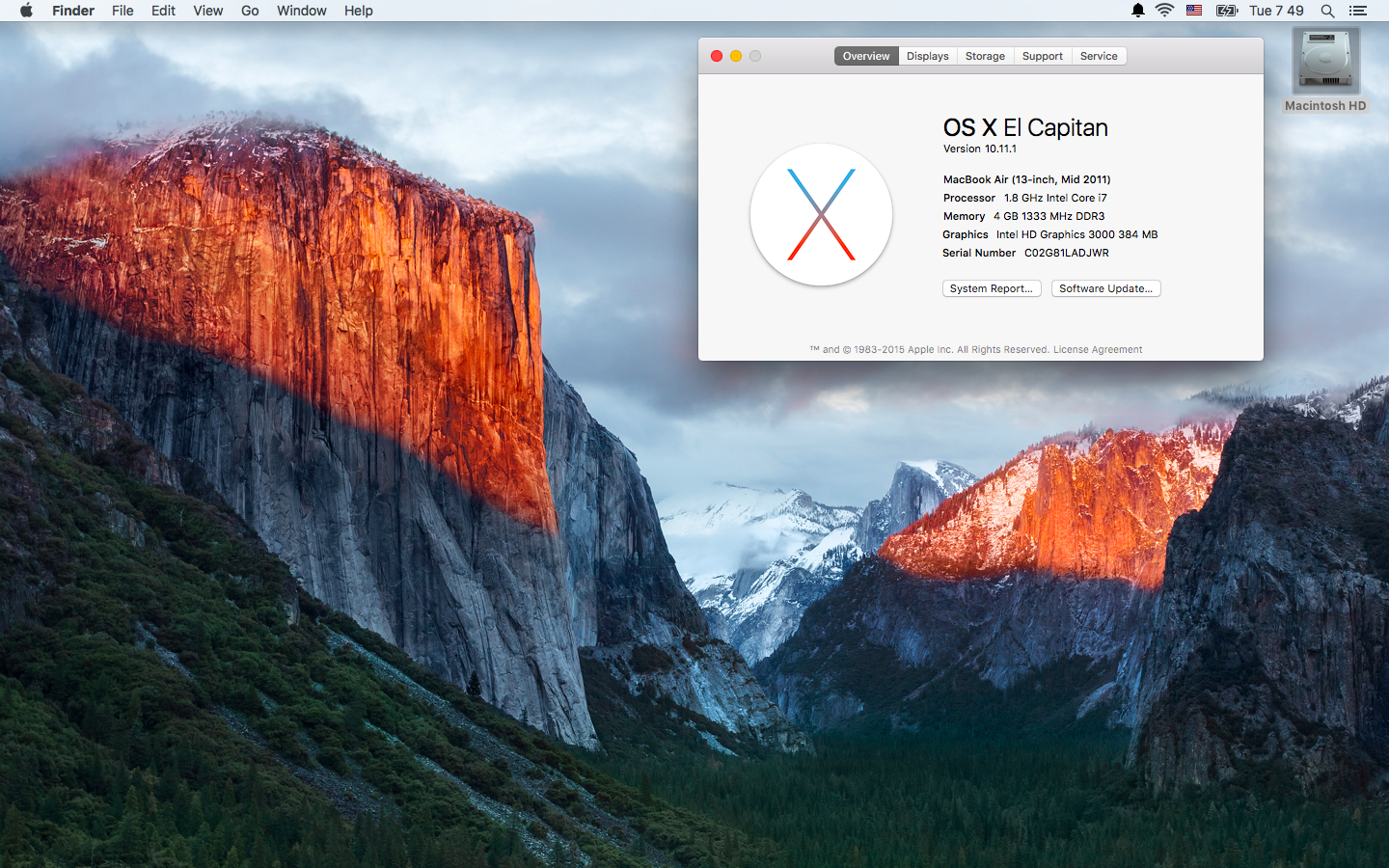Open the Go menu

coord(250,11)
